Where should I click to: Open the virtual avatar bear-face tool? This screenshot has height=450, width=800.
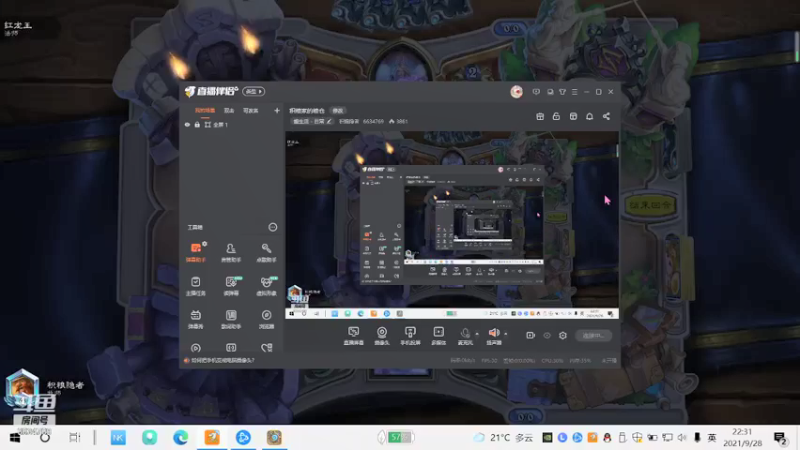tap(266, 286)
